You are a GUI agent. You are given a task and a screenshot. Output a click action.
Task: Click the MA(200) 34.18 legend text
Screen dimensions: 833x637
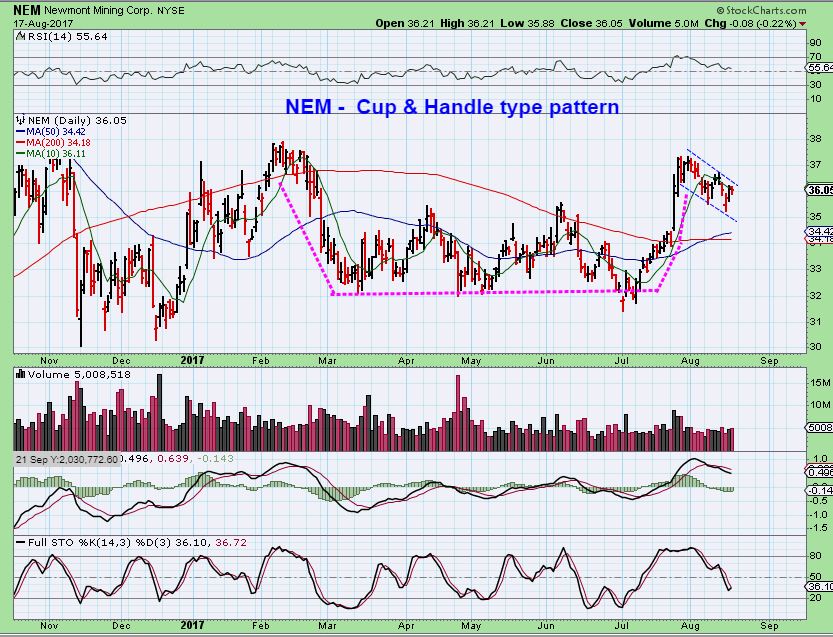pos(58,142)
